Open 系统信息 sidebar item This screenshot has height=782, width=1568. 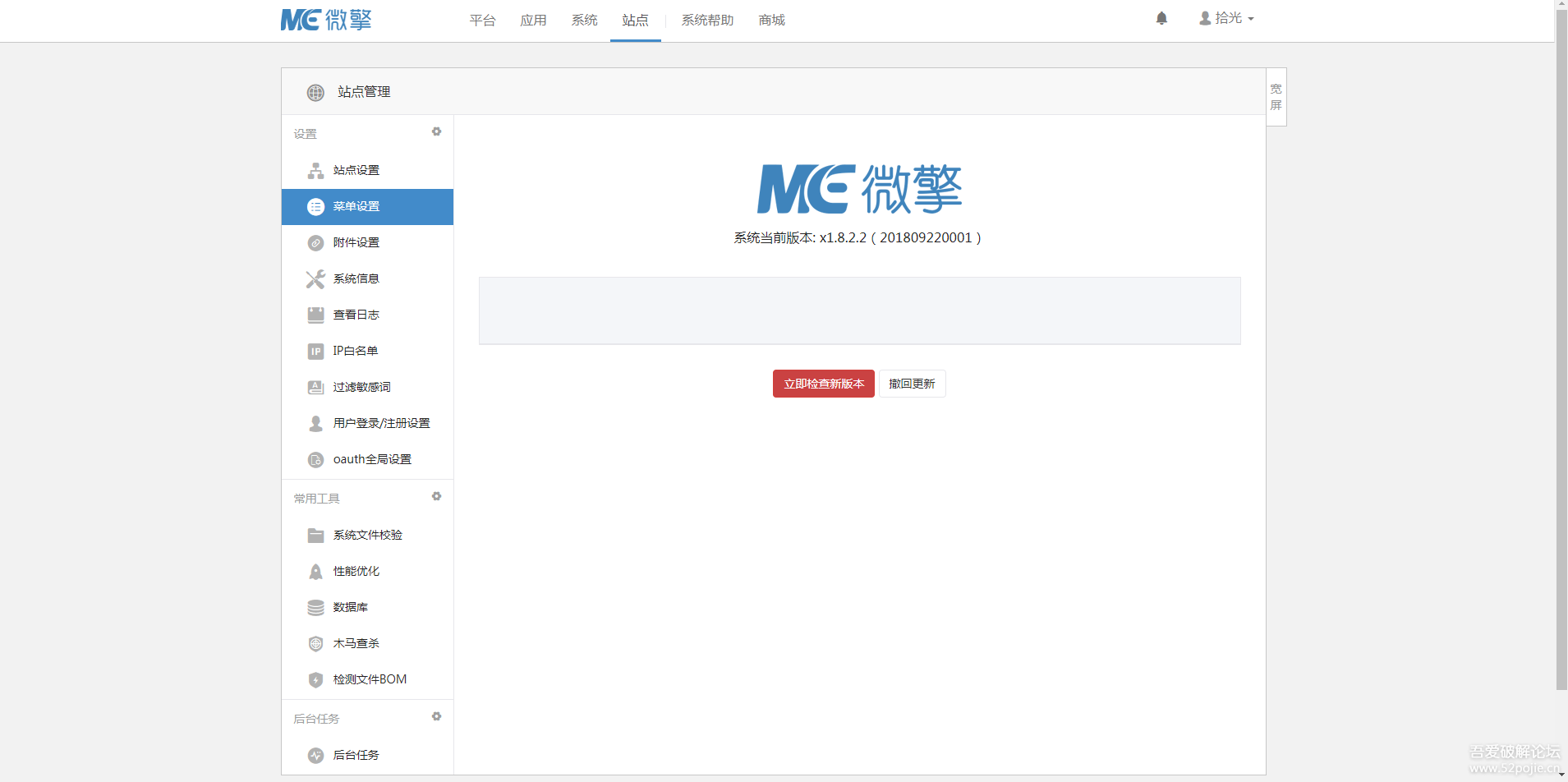coord(367,279)
